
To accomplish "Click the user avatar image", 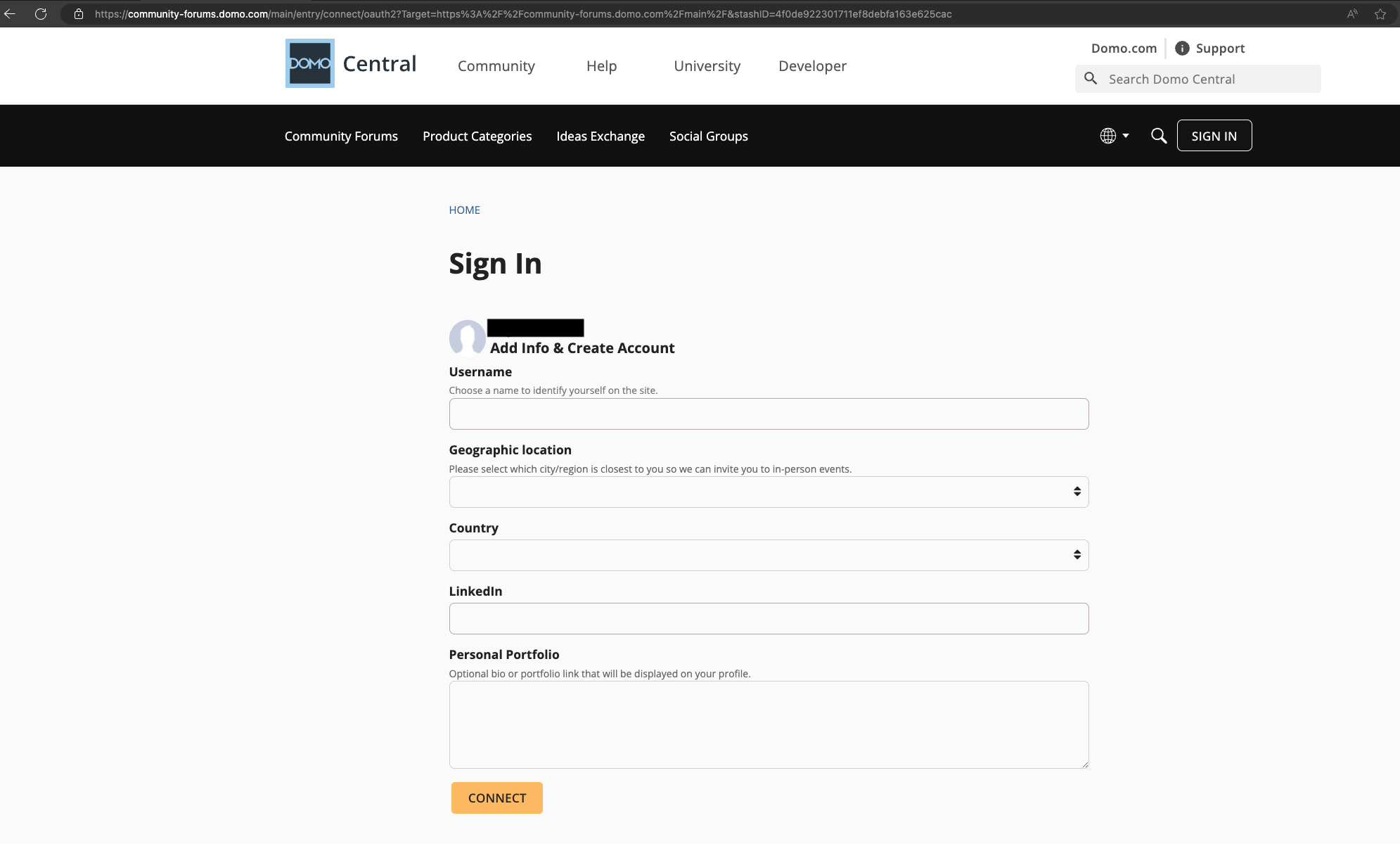I will [467, 338].
